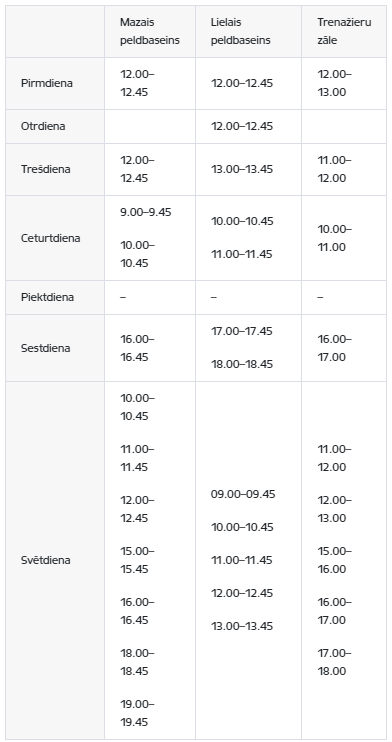Viewport: 392px width, 742px height.
Task: Select the Trešdiena row label
Action: [45, 169]
